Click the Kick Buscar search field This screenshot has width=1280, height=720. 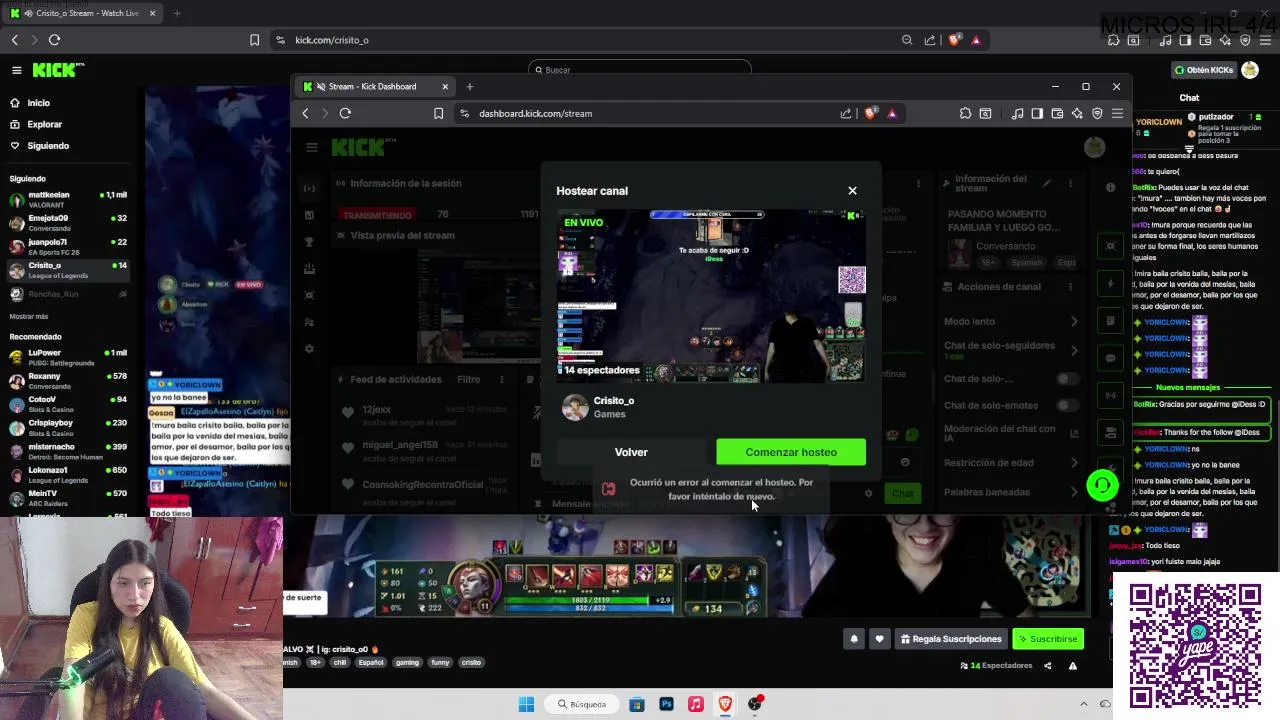(640, 70)
